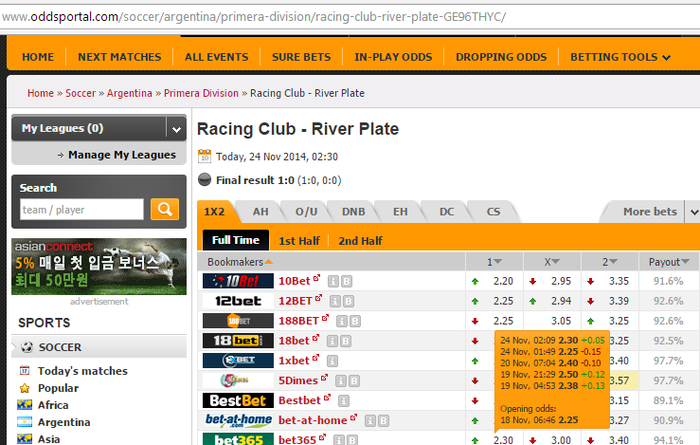Sort by column X odds
The width and height of the screenshot is (700, 445).
552,262
